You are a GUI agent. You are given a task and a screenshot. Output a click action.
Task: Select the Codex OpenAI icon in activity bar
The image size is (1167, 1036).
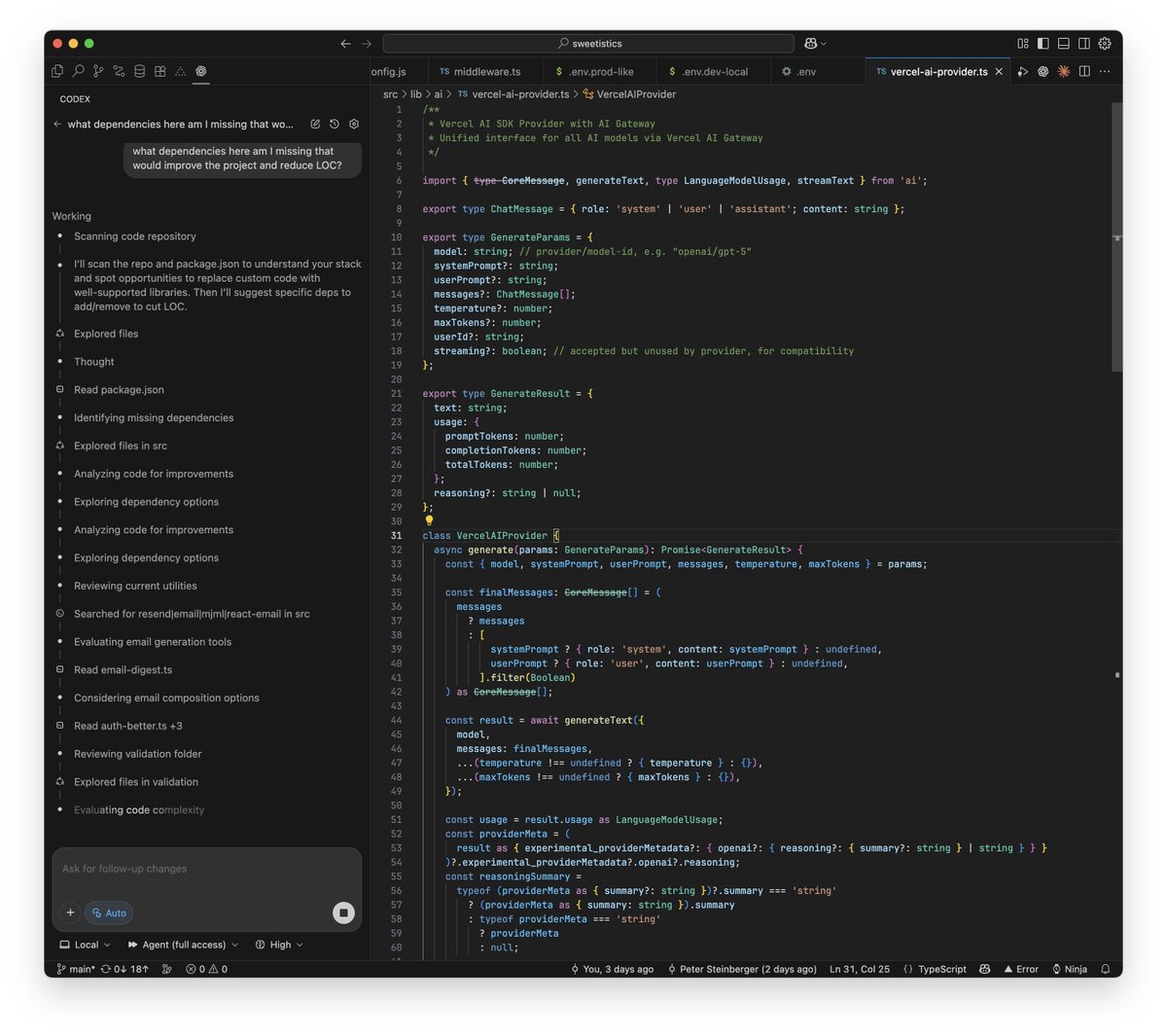(x=200, y=71)
